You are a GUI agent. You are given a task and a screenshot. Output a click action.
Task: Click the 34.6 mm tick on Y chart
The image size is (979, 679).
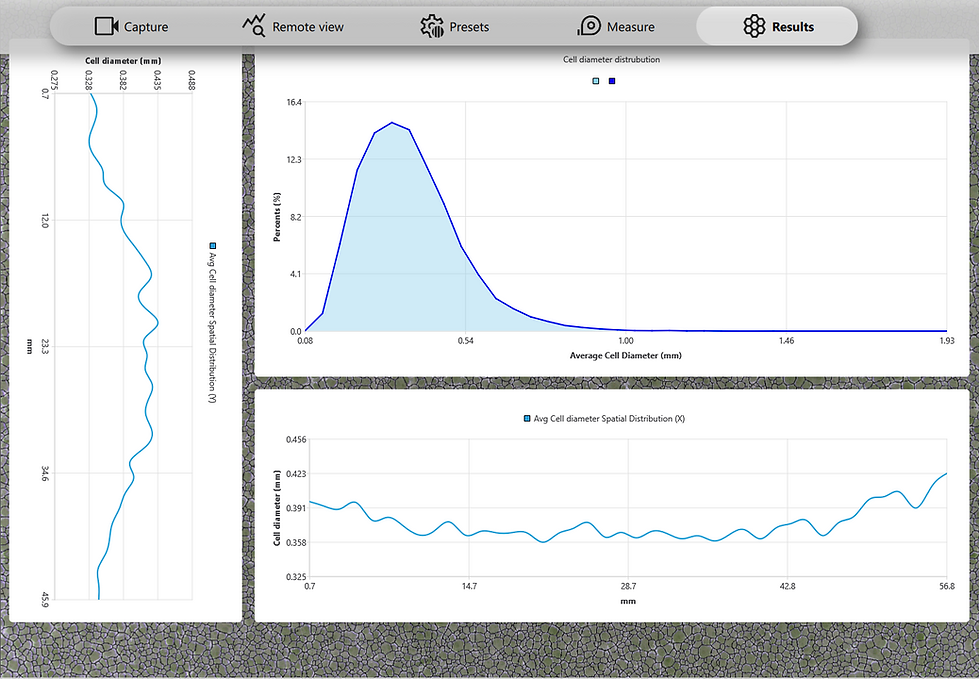coord(44,473)
